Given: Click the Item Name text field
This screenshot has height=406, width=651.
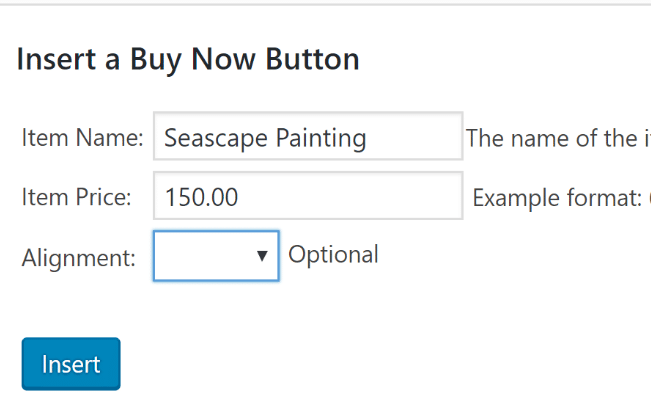Looking at the screenshot, I should tap(308, 136).
